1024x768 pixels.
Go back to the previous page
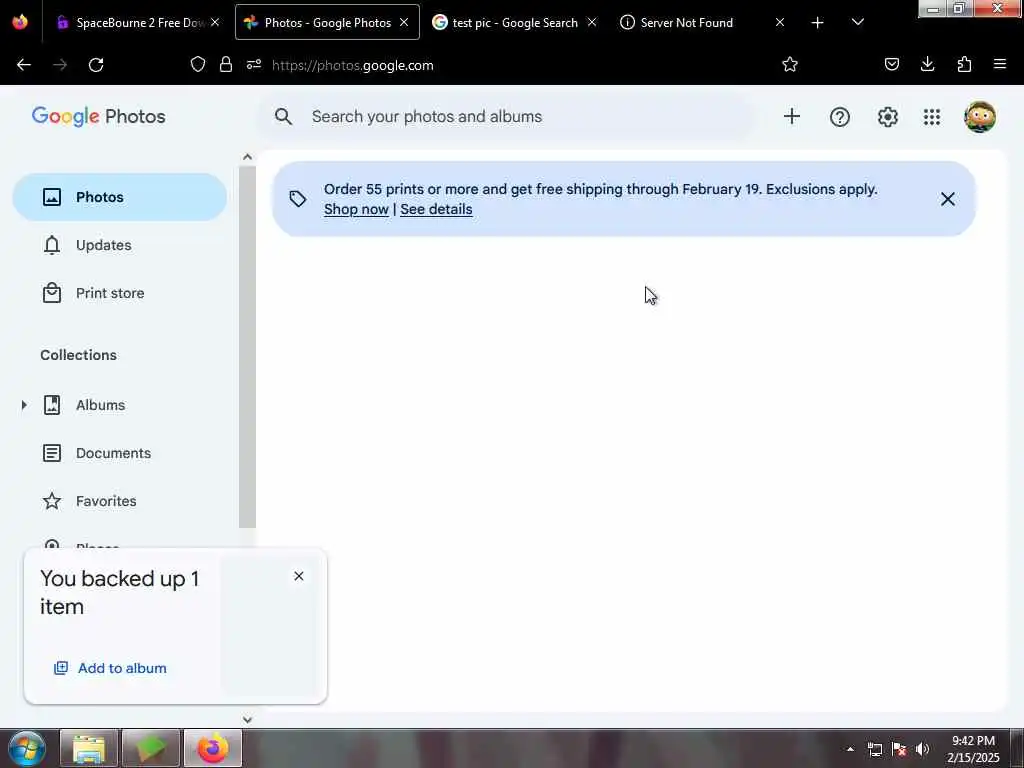[24, 65]
